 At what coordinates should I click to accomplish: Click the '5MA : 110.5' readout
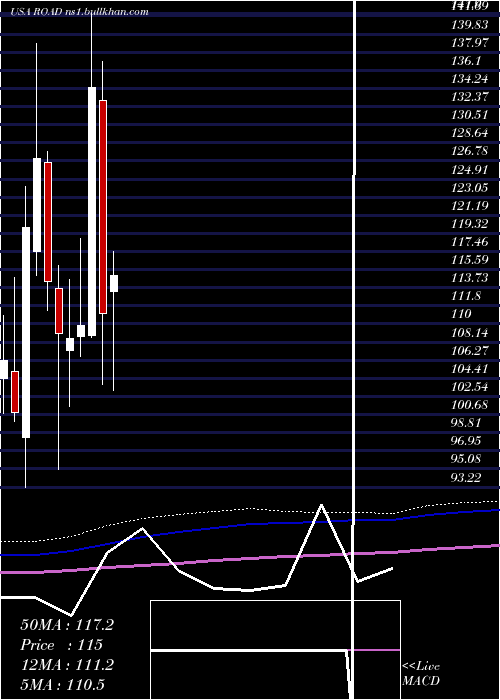pos(62,684)
